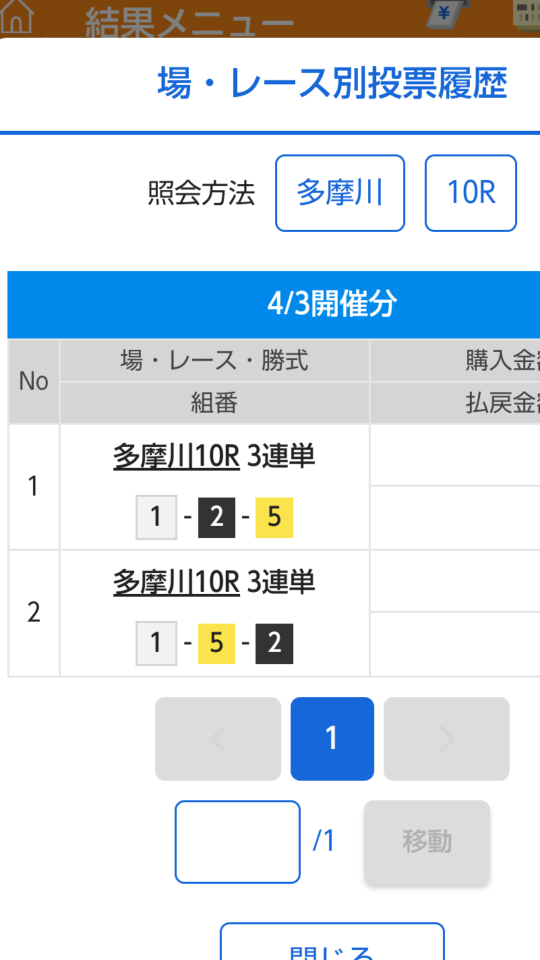Click the next page arrow button

(x=447, y=739)
